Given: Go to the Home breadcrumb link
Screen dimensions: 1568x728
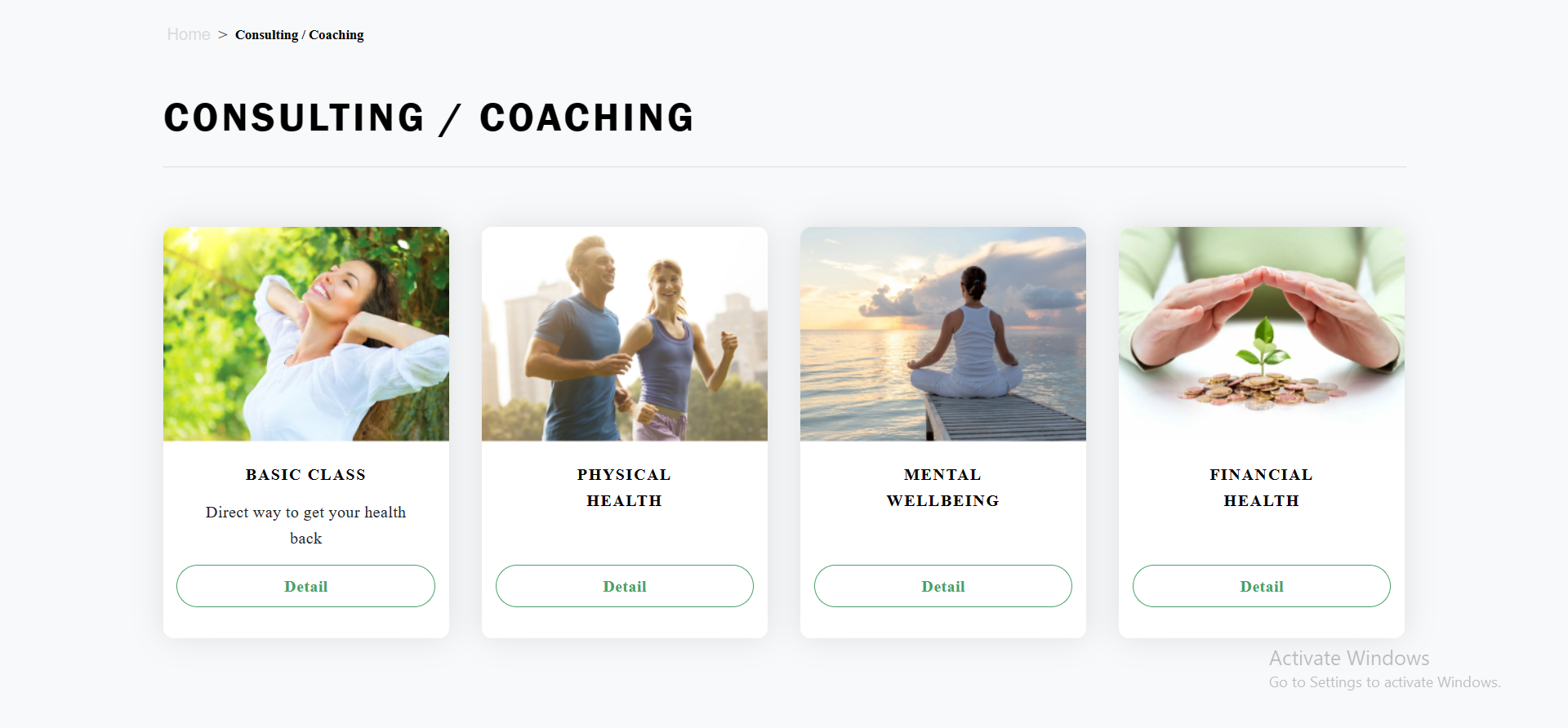Looking at the screenshot, I should (x=189, y=34).
